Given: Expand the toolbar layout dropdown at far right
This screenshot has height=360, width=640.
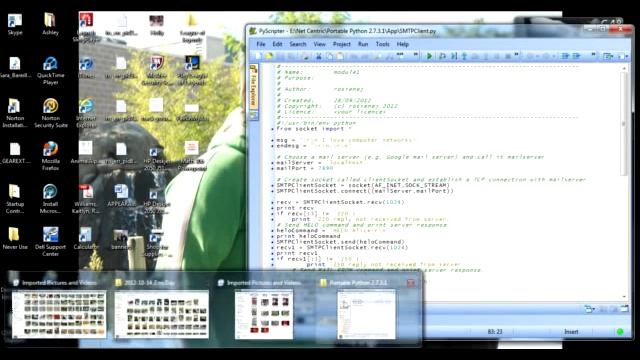Looking at the screenshot, I should [x=627, y=56].
